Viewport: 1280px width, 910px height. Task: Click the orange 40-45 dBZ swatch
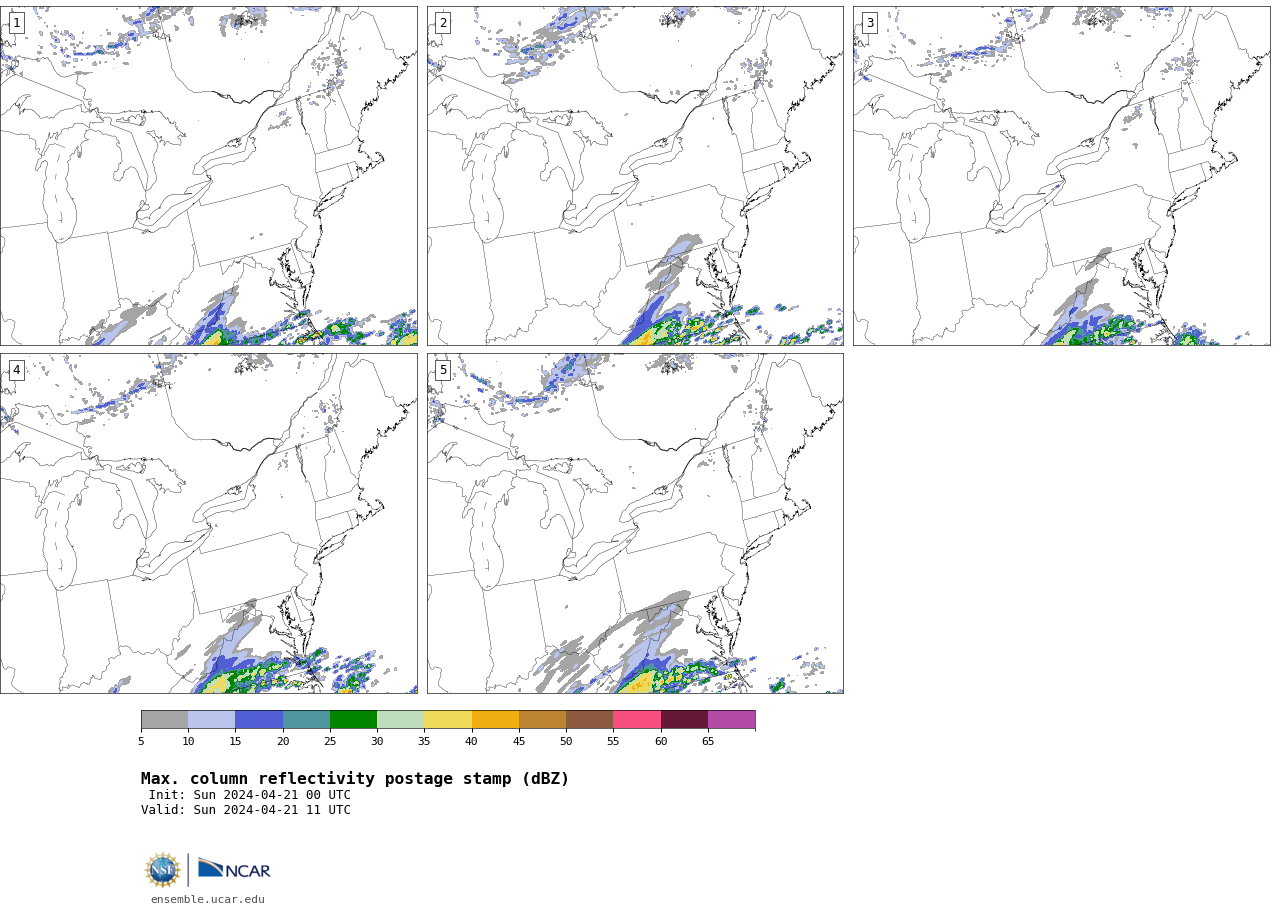tap(495, 720)
